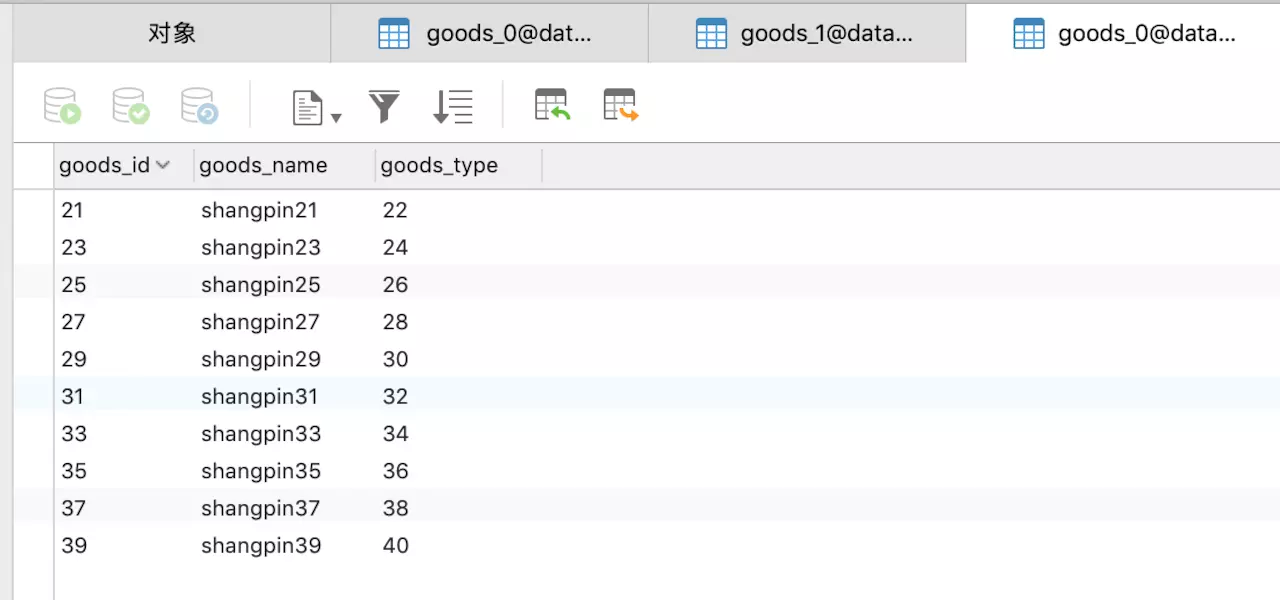This screenshot has width=1280, height=600.
Task: Select the currently active goods_0@data... tab
Action: click(x=1124, y=34)
